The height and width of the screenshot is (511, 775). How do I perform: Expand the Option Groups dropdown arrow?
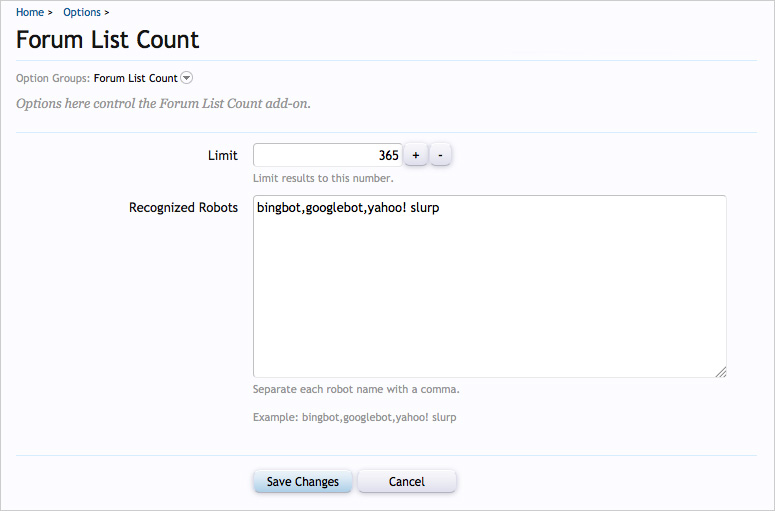coord(186,78)
